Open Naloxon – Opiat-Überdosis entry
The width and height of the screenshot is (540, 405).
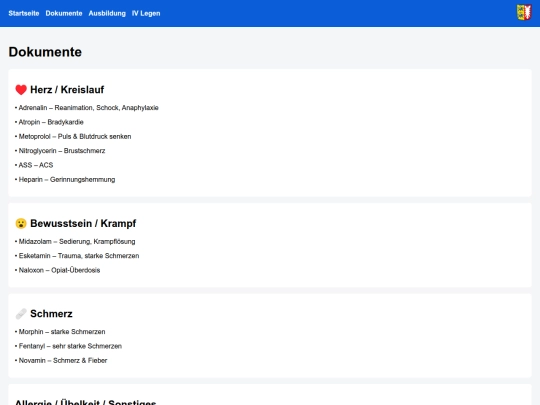coord(58,270)
